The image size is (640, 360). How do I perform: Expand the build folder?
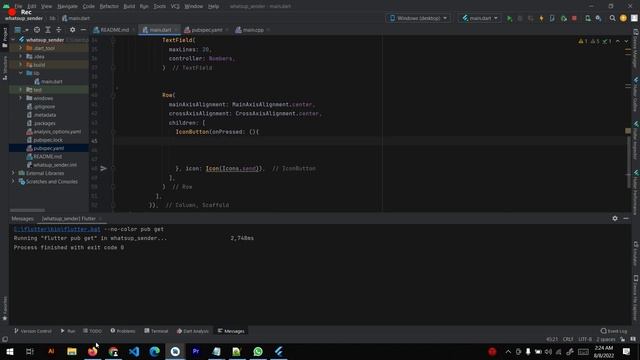[x=21, y=64]
